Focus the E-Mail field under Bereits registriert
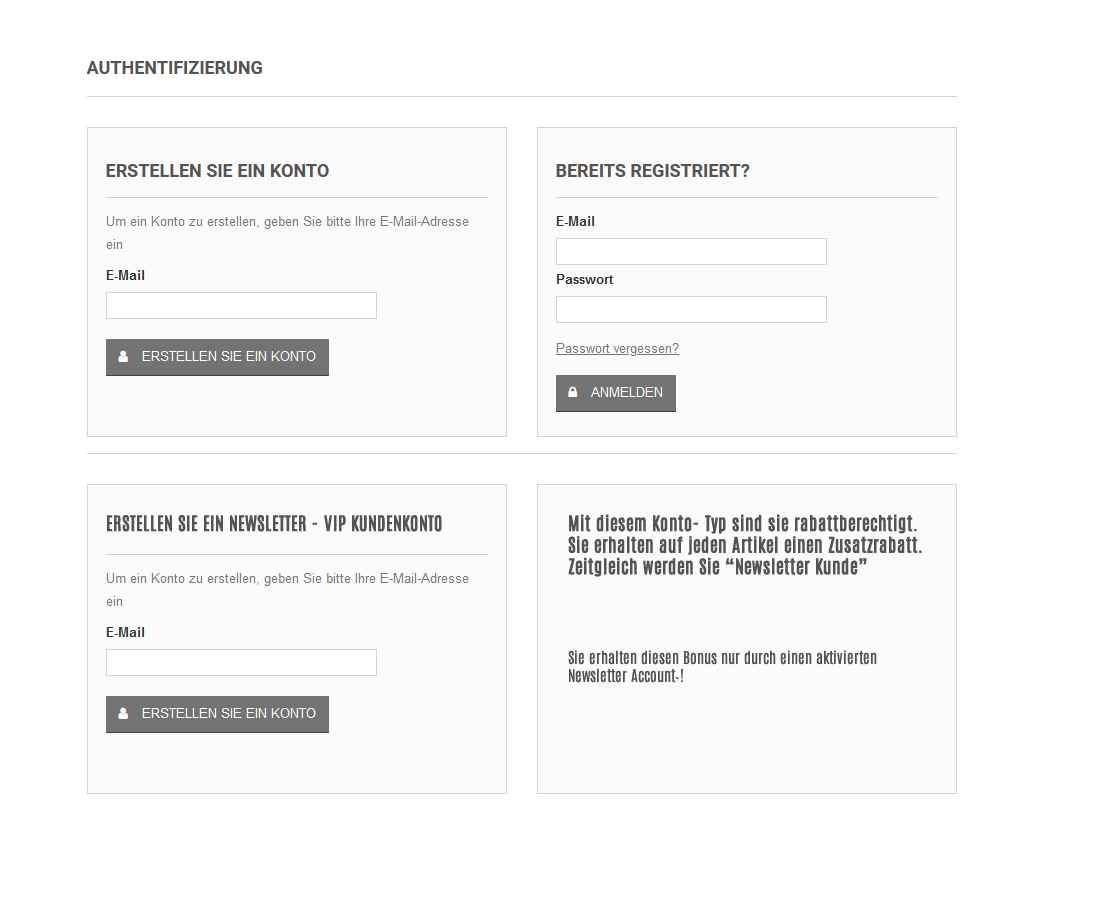This screenshot has height=899, width=1094. point(691,251)
